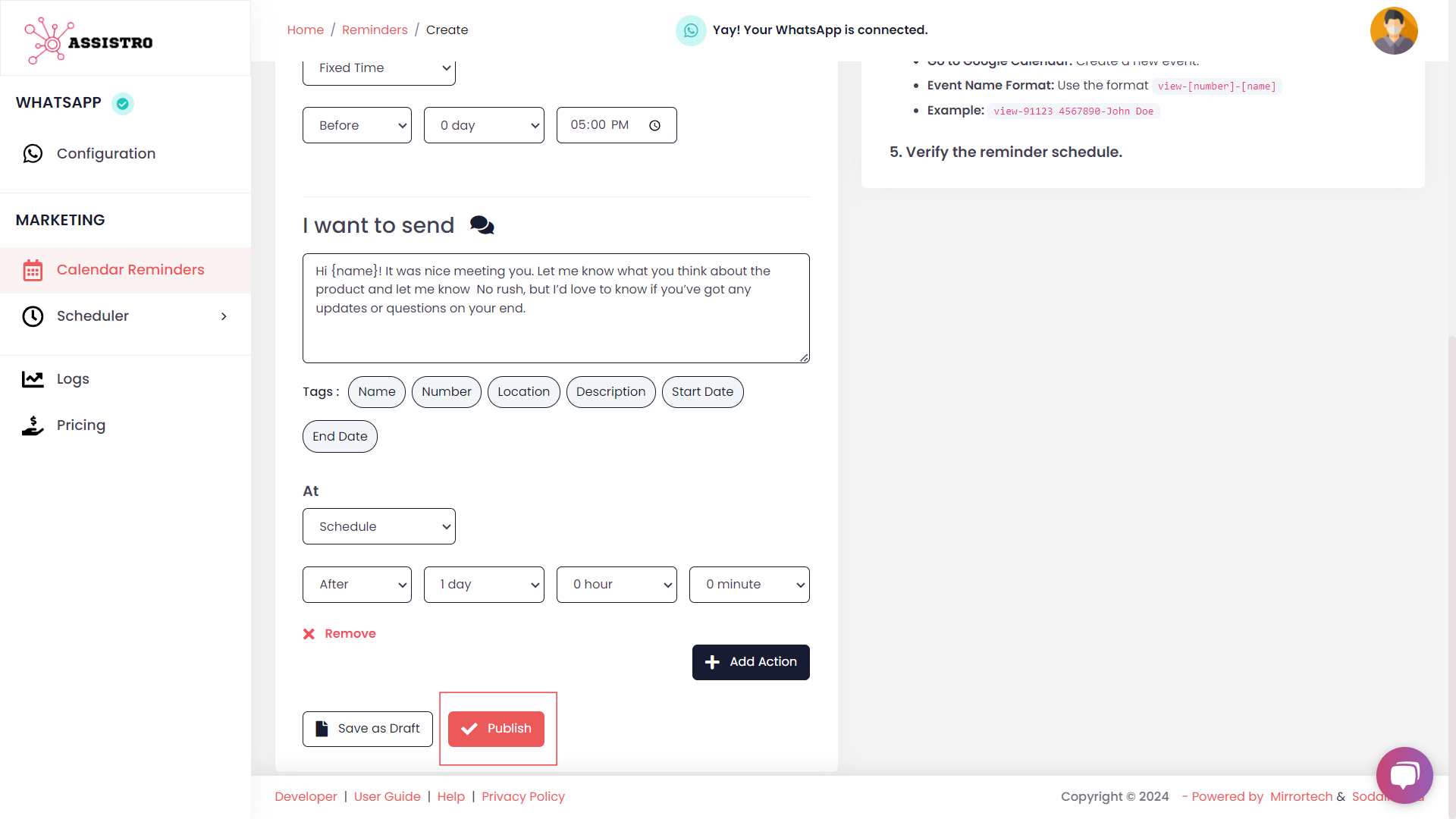Click the clock icon in time field
Screen dimensions: 1456x819
coord(654,126)
